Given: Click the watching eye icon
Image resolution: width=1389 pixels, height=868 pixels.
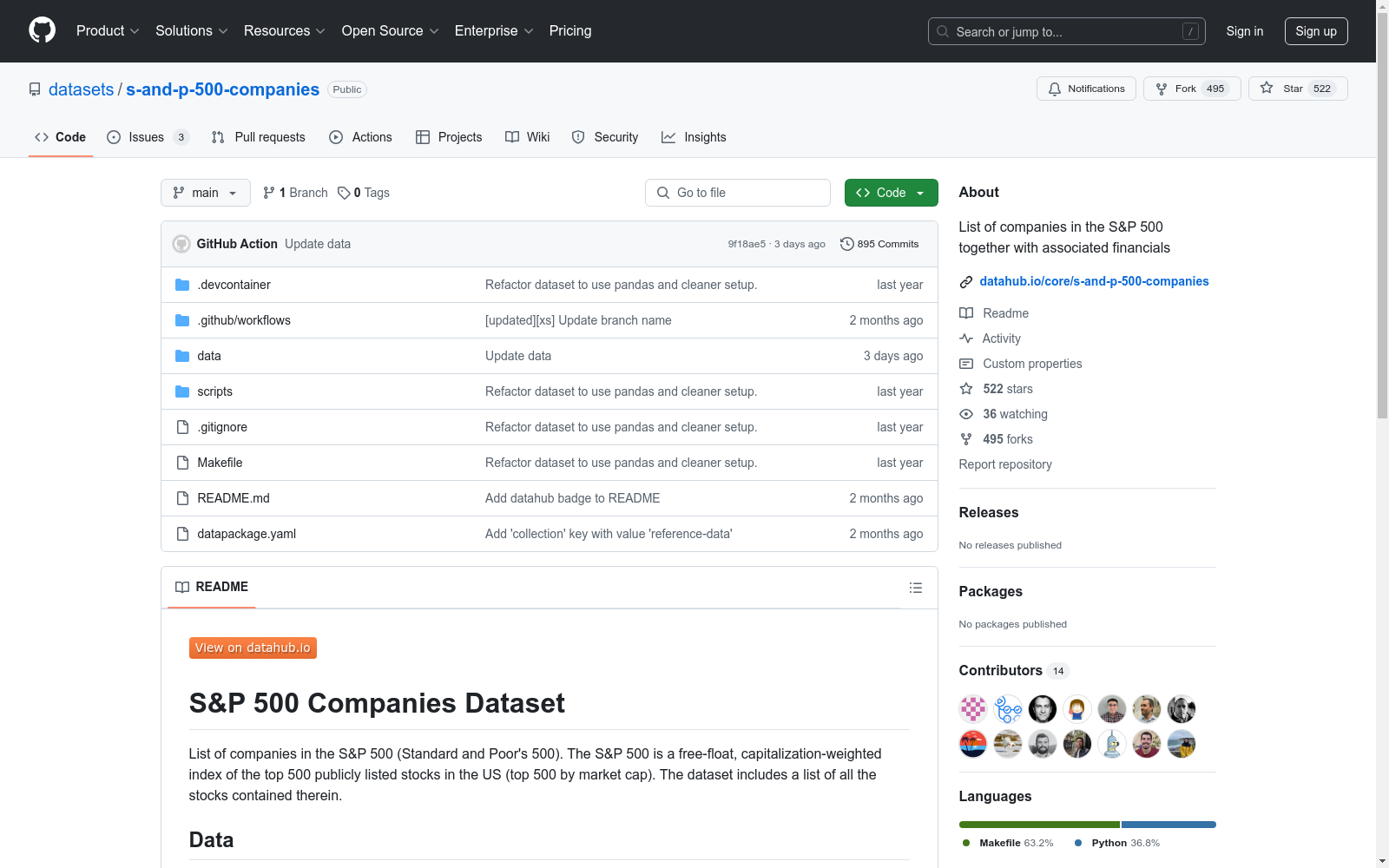Looking at the screenshot, I should [x=966, y=414].
